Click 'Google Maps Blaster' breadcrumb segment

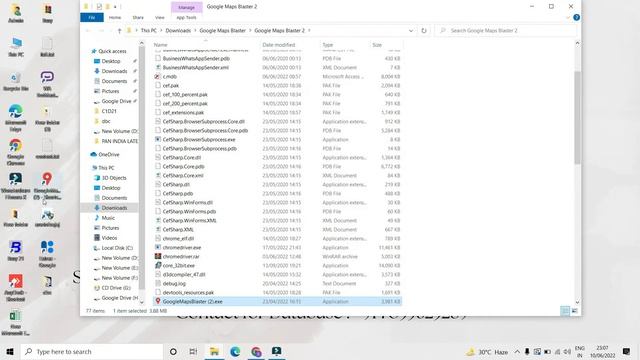(222, 31)
